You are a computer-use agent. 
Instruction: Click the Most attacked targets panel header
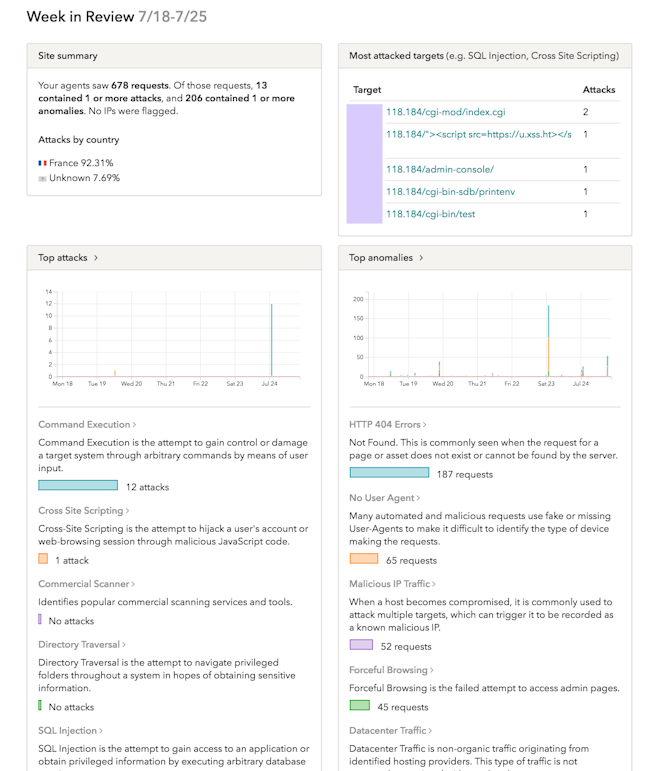click(x=485, y=56)
